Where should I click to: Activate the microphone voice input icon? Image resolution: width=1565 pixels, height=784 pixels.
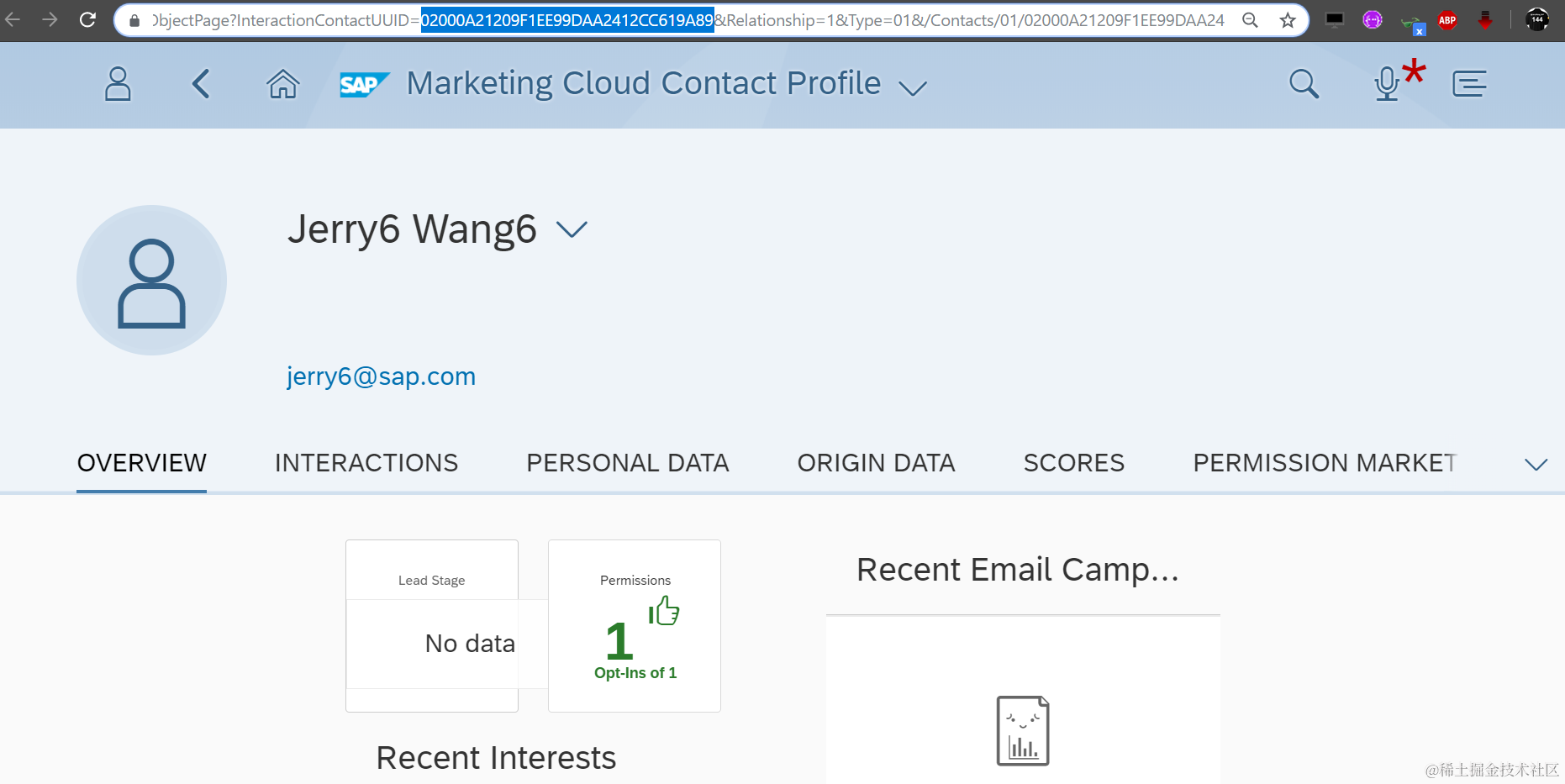point(1388,84)
